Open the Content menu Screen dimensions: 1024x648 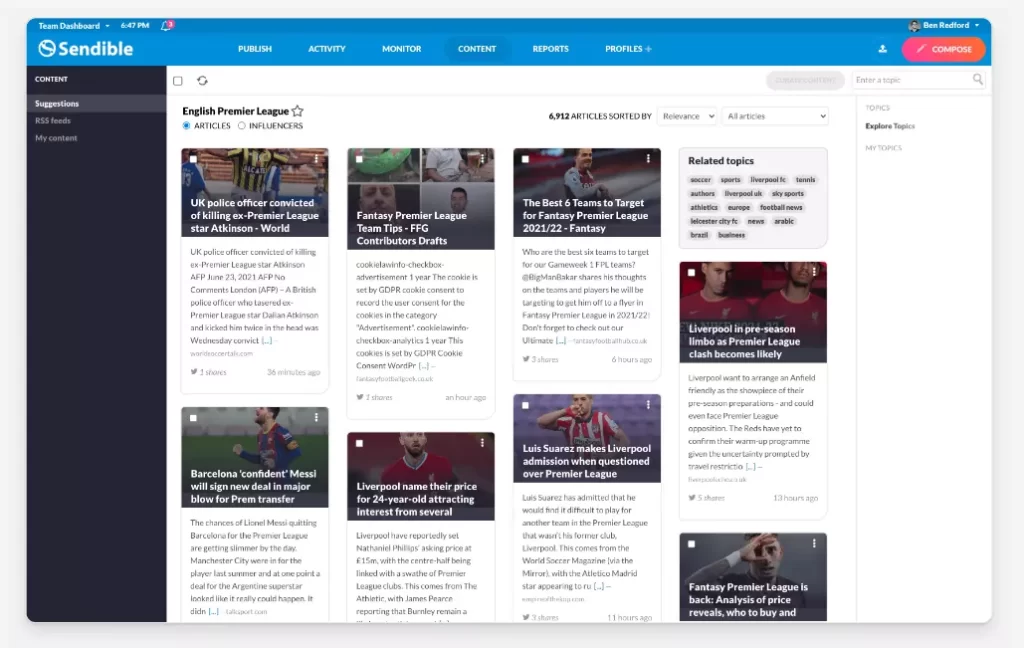[477, 49]
